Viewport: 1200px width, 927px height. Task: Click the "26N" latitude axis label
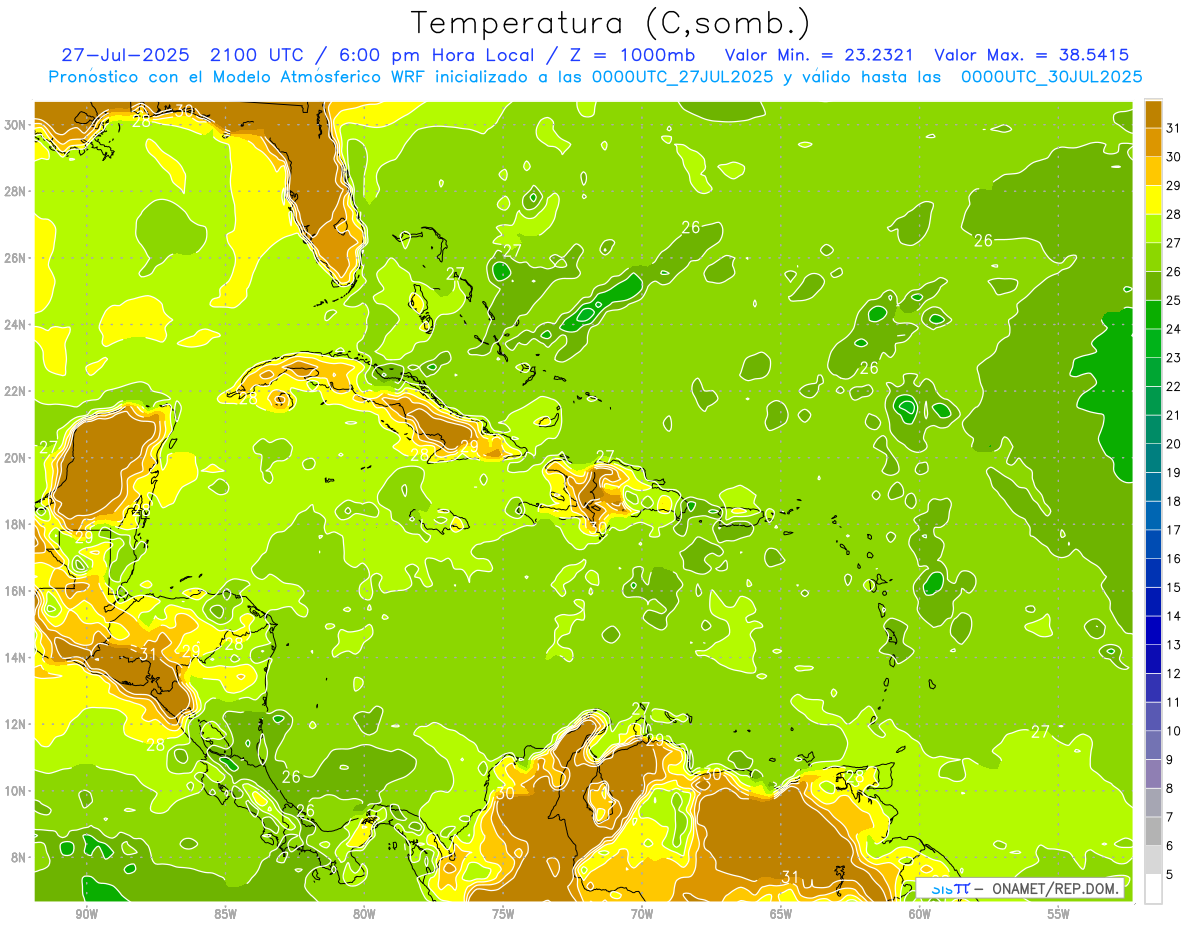tap(15, 258)
